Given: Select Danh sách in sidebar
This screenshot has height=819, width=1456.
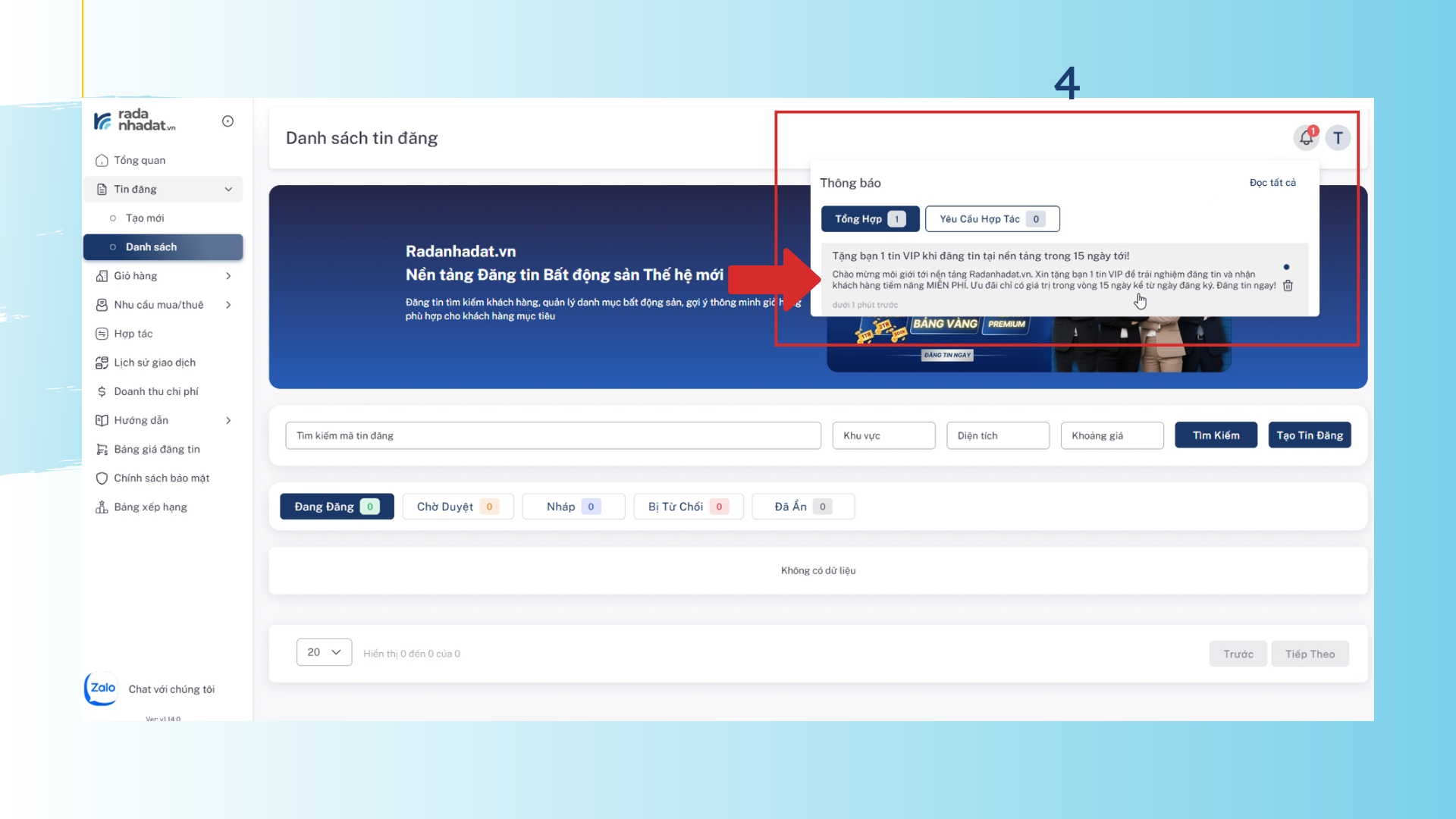Looking at the screenshot, I should [x=163, y=247].
